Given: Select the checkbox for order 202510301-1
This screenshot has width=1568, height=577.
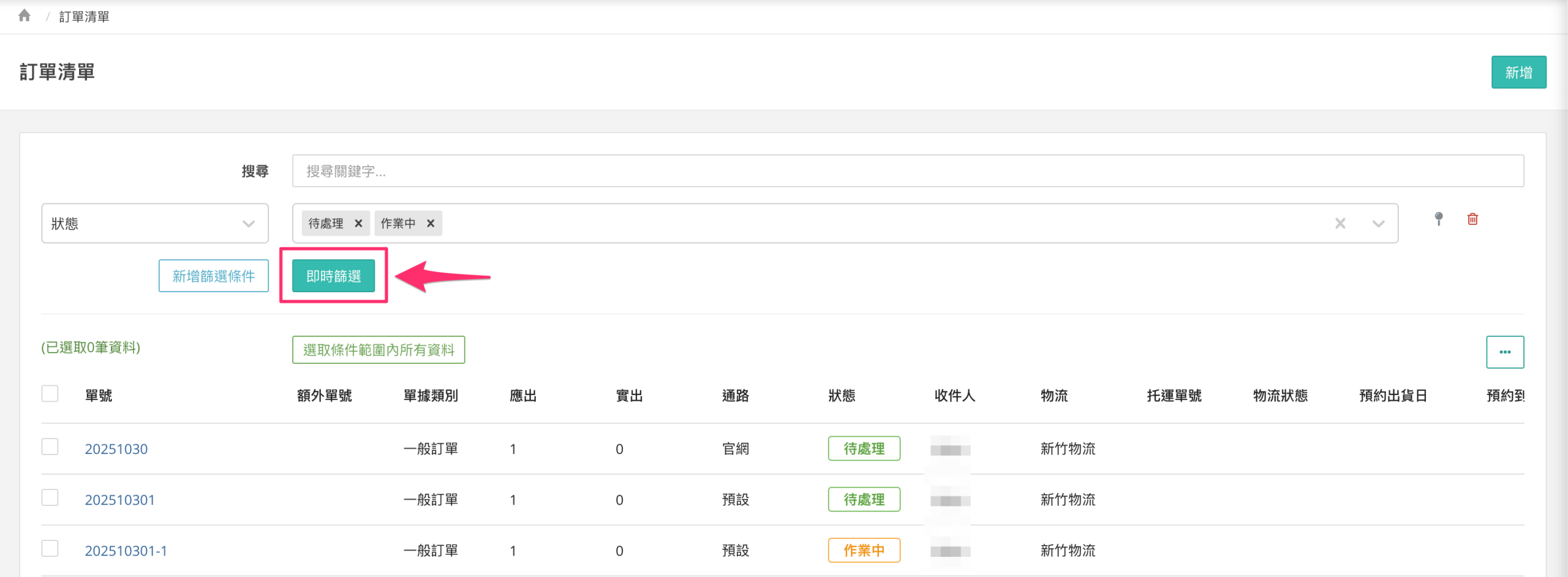Looking at the screenshot, I should click(x=50, y=549).
